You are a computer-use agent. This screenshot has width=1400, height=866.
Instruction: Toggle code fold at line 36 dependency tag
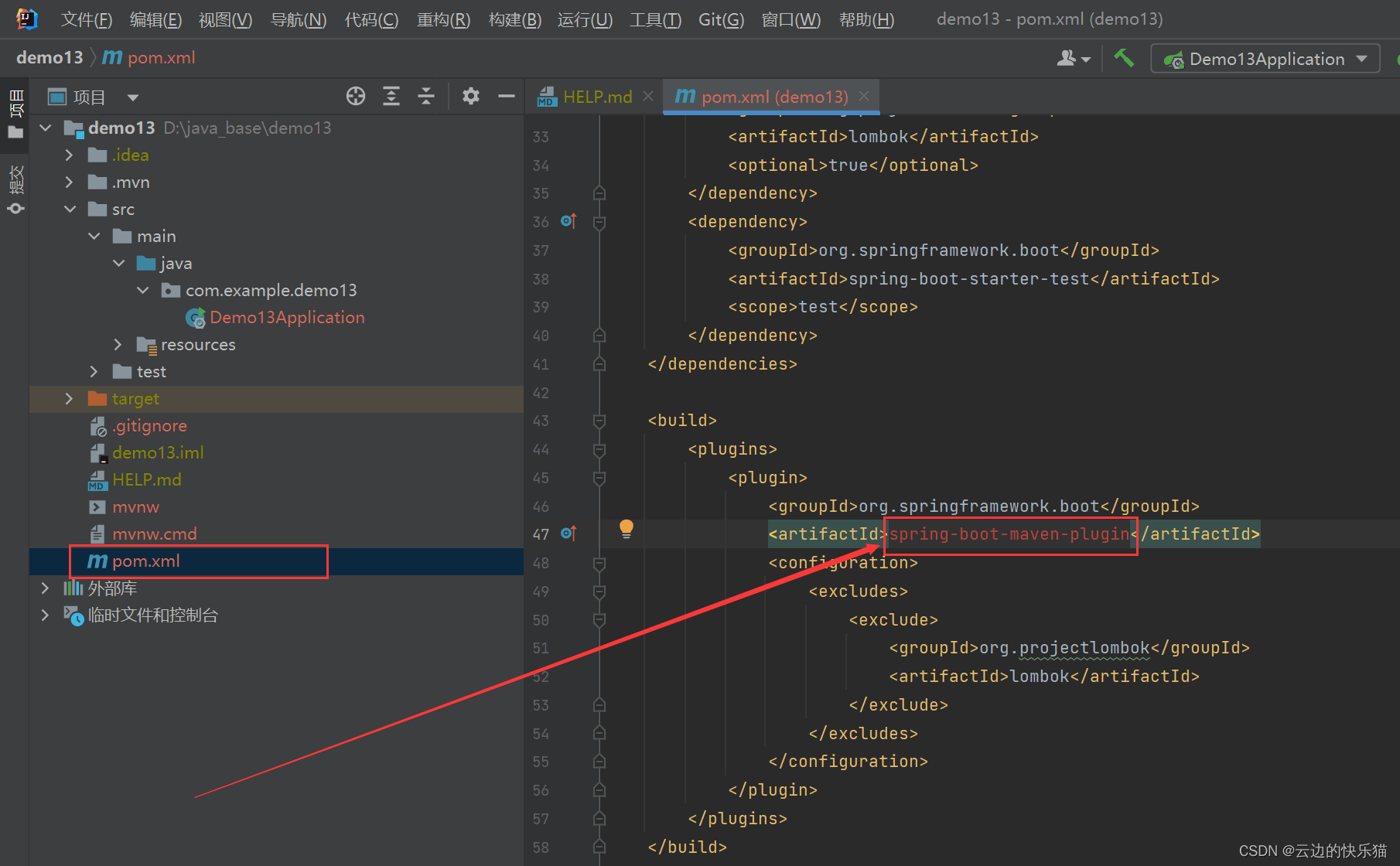click(599, 222)
